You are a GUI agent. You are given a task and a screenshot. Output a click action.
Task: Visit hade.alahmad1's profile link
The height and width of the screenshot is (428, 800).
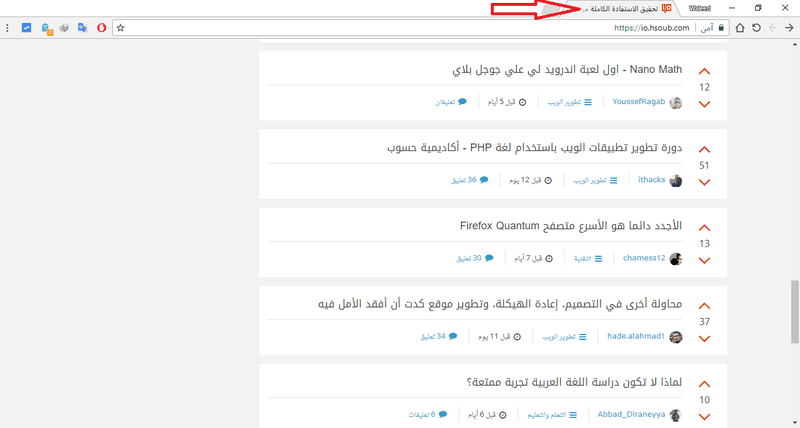[x=636, y=336]
